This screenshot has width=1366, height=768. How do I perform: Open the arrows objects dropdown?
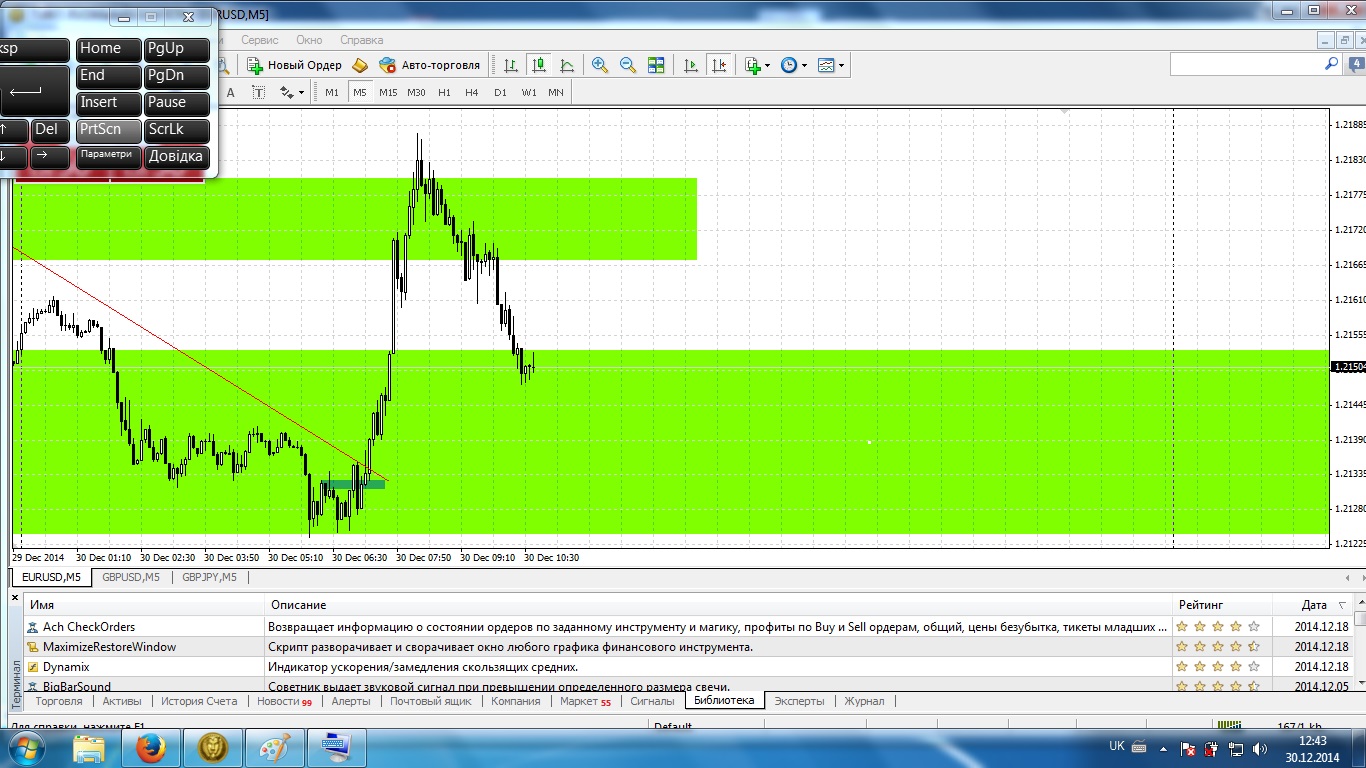(291, 92)
